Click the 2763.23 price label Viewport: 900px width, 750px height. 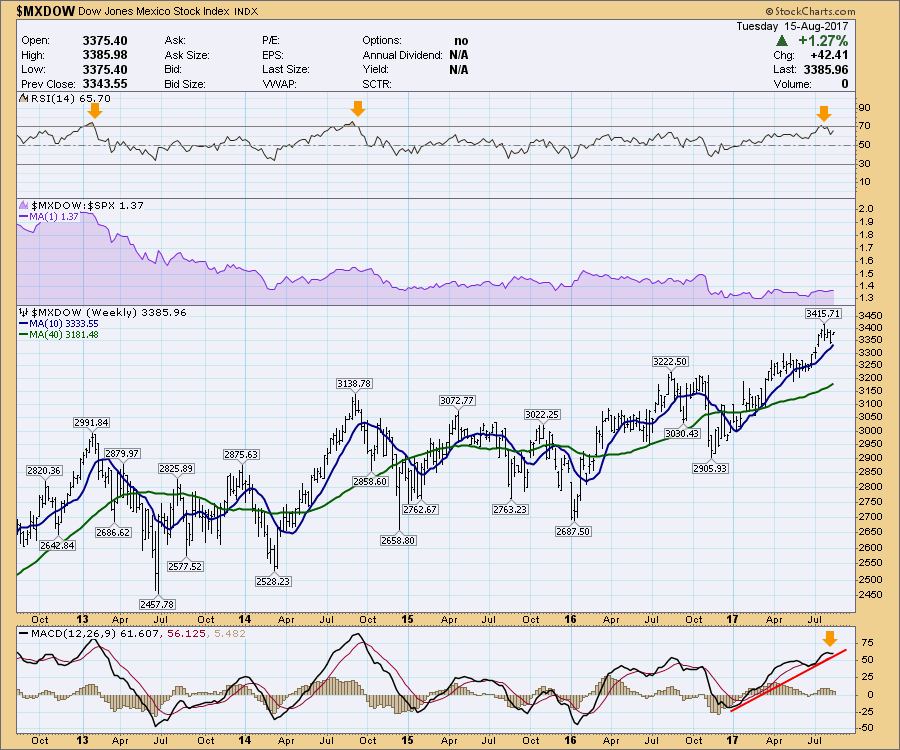pyautogui.click(x=510, y=509)
